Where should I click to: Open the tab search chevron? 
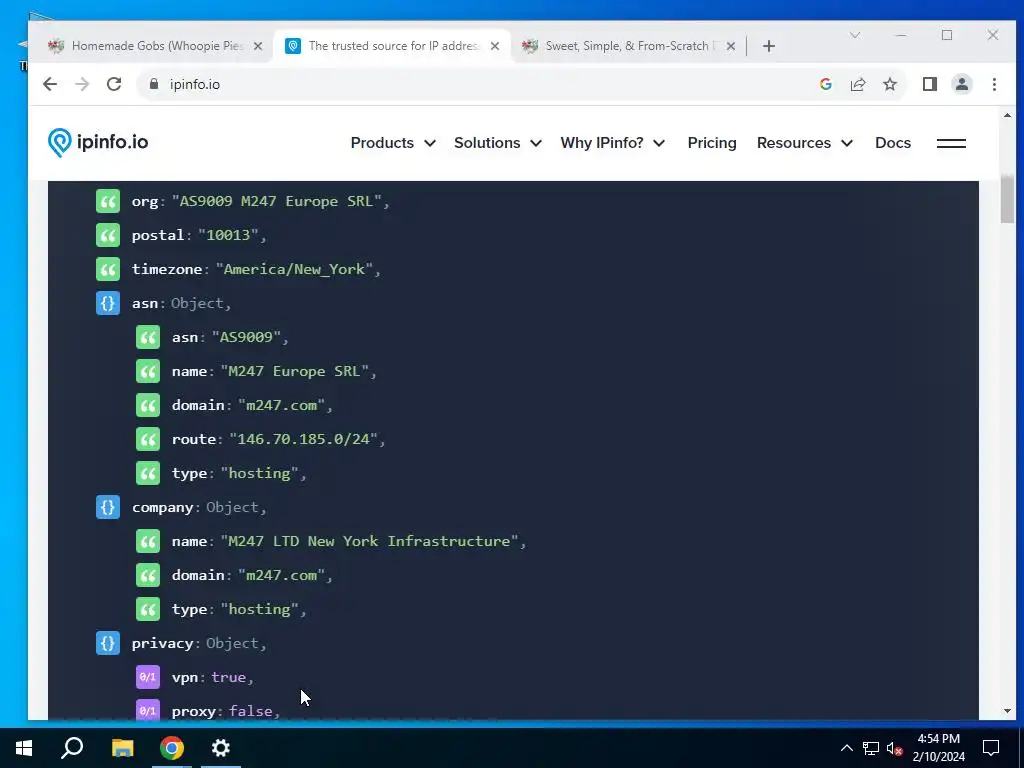pyautogui.click(x=854, y=35)
